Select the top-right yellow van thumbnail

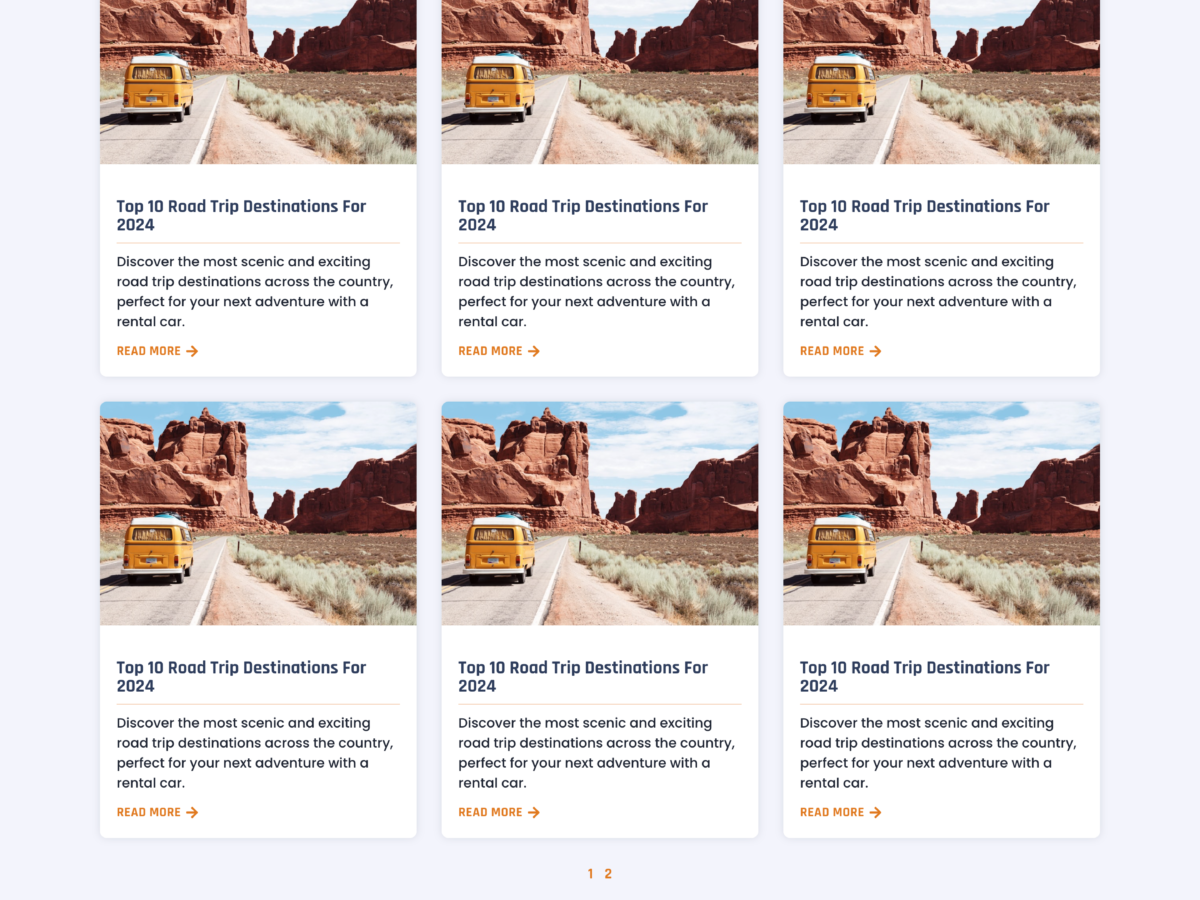coord(941,80)
